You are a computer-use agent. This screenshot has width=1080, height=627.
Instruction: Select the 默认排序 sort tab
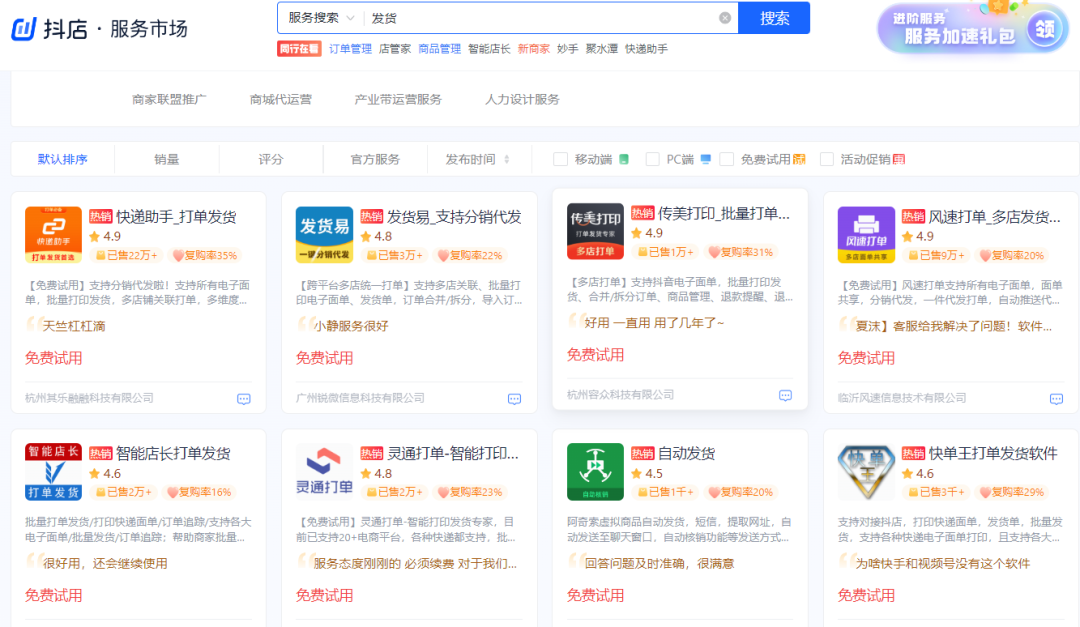63,159
